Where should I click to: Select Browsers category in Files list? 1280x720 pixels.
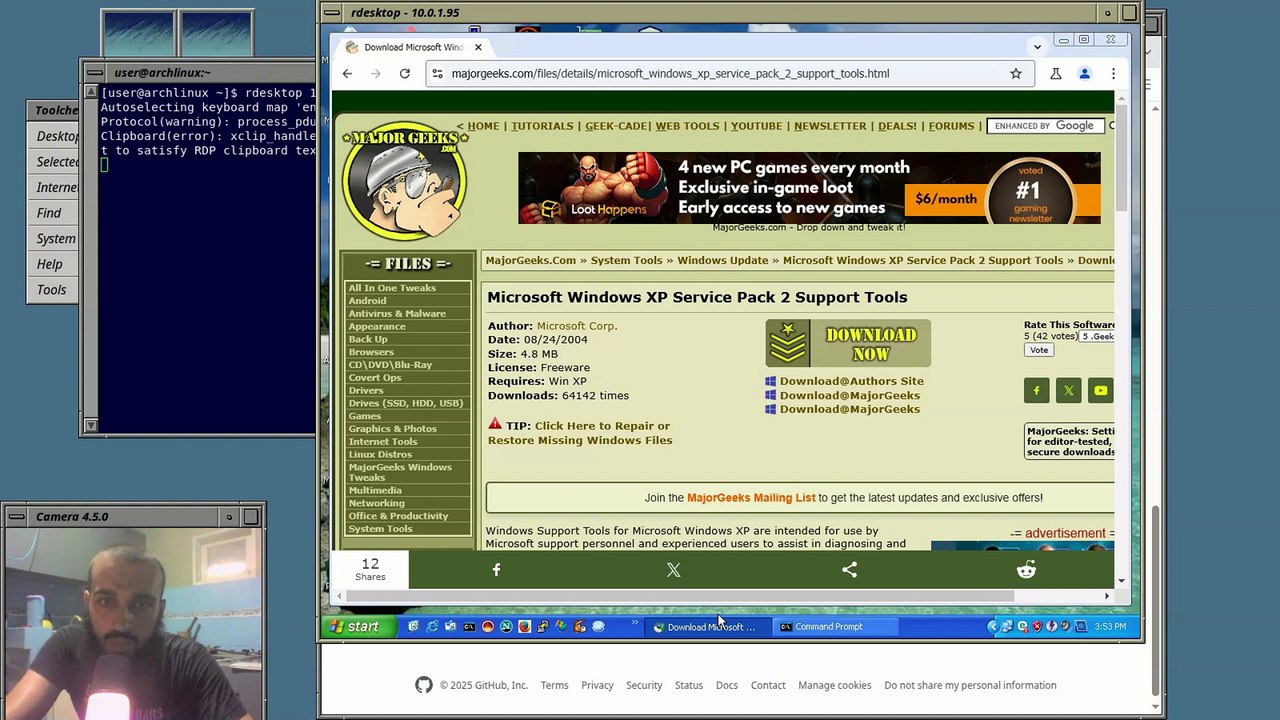coord(371,352)
